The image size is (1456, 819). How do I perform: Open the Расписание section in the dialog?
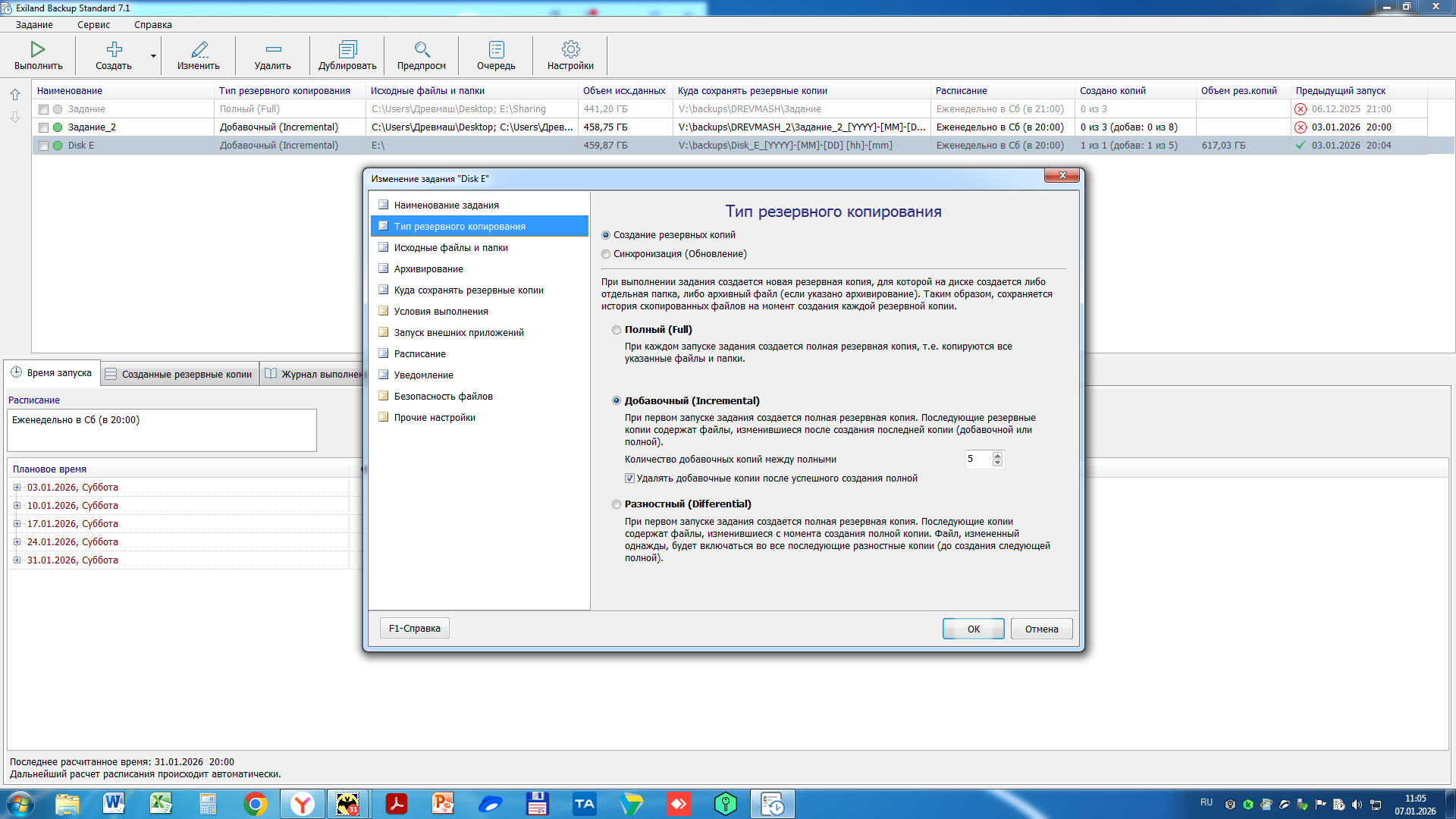point(419,354)
